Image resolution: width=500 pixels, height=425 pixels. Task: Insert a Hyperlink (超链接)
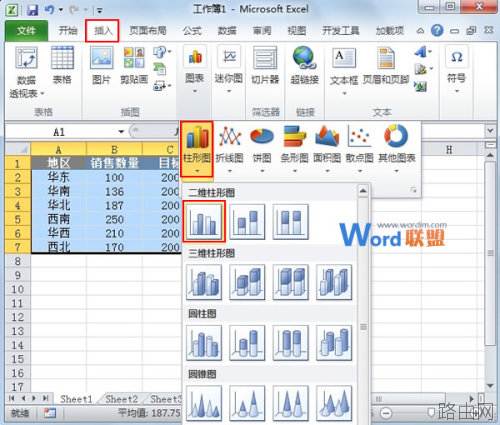pos(304,65)
